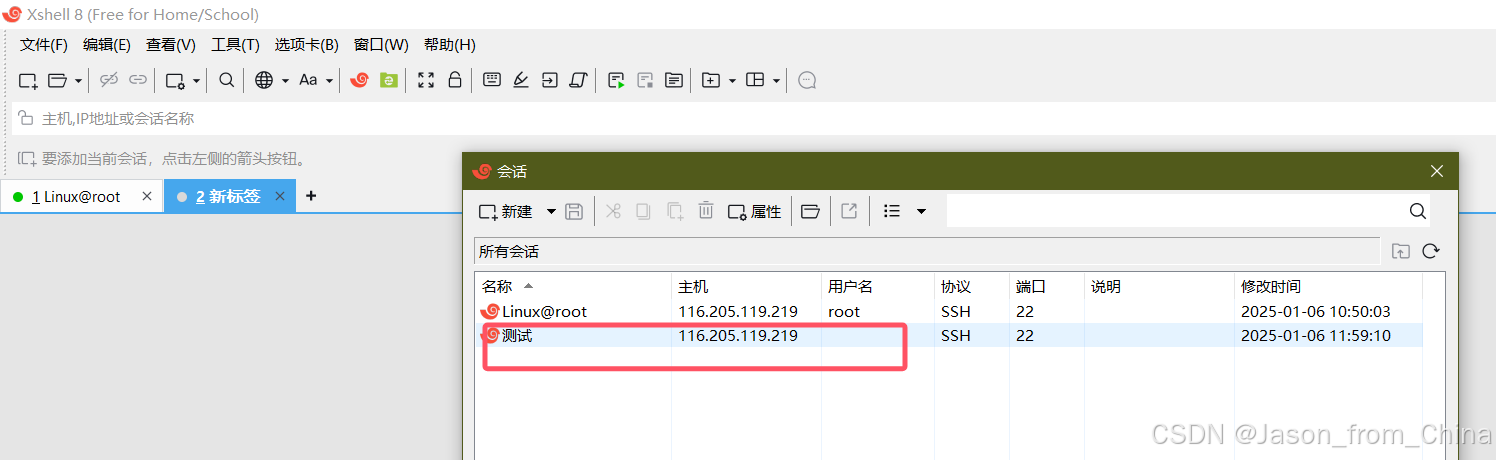Image resolution: width=1496 pixels, height=460 pixels.
Task: Click the globe encoding icon
Action: pyautogui.click(x=264, y=80)
